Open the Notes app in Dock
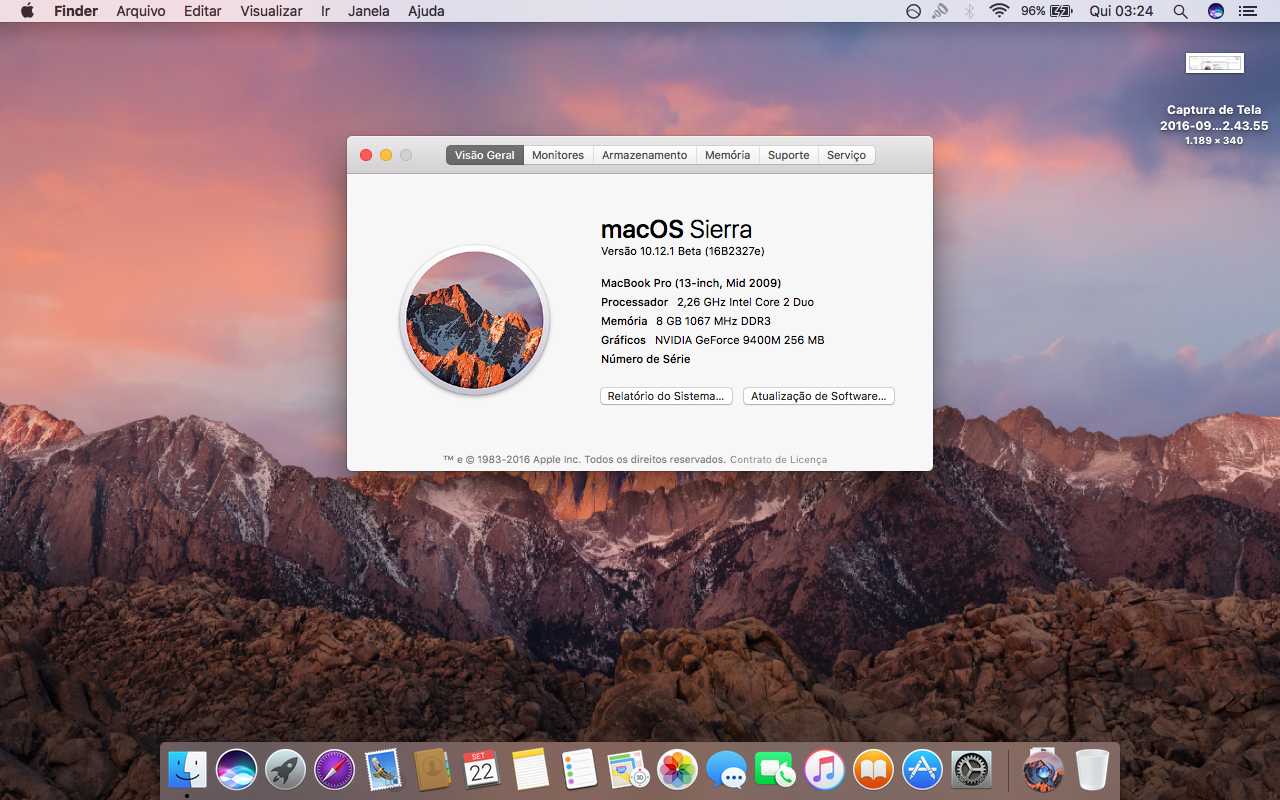Image resolution: width=1280 pixels, height=800 pixels. (x=530, y=770)
